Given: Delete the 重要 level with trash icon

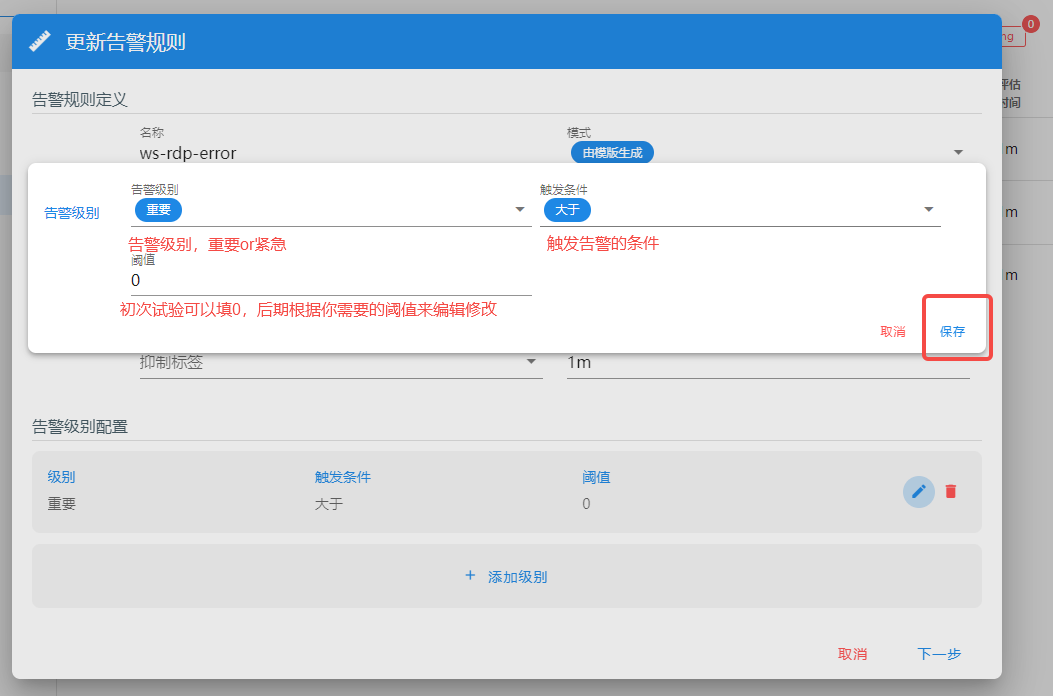Looking at the screenshot, I should tap(951, 492).
